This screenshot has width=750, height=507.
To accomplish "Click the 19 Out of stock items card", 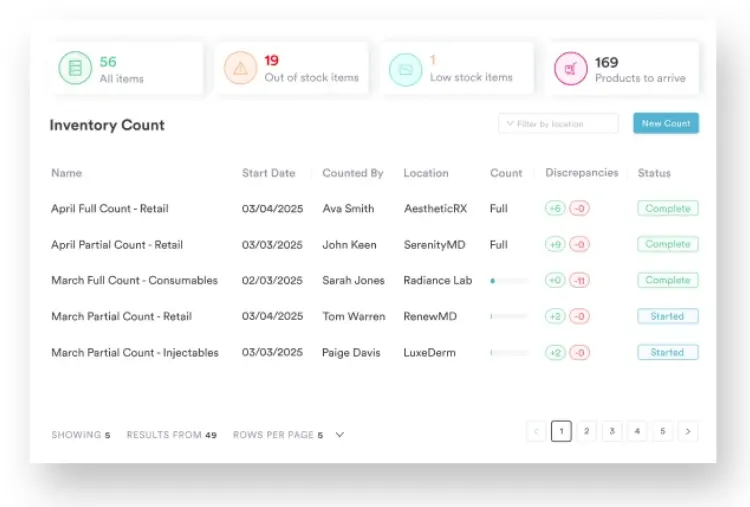I will click(292, 68).
